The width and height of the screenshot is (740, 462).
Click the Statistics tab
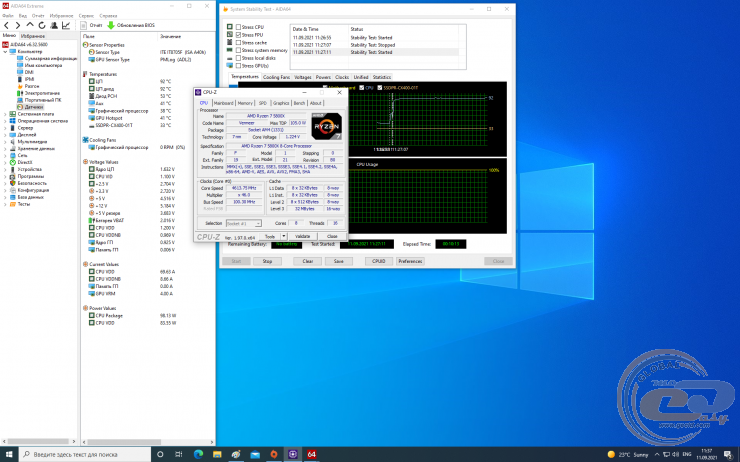381,77
